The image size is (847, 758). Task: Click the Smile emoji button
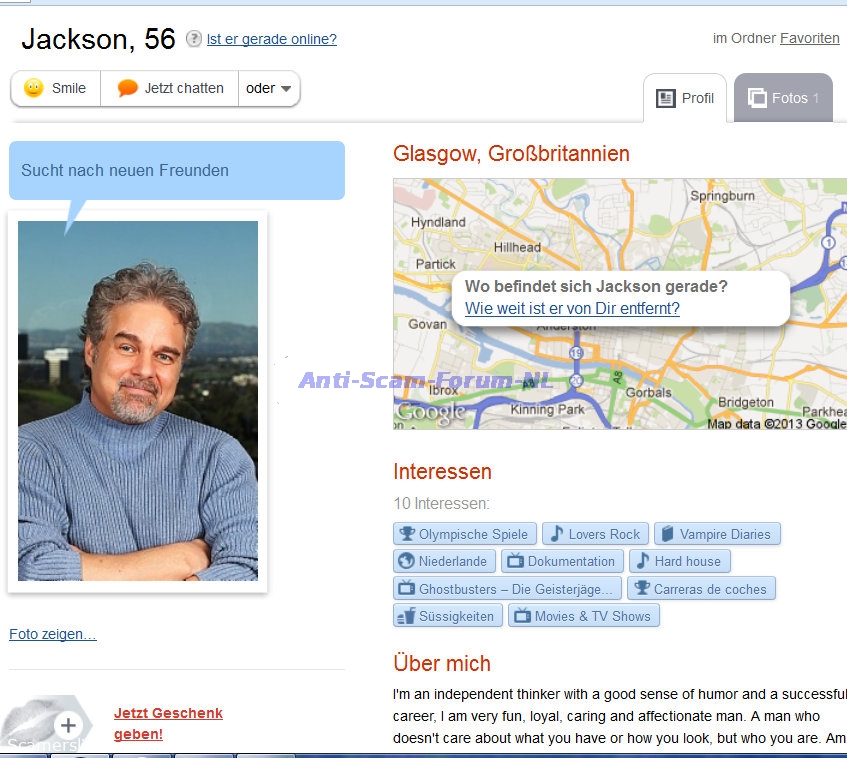(x=56, y=88)
